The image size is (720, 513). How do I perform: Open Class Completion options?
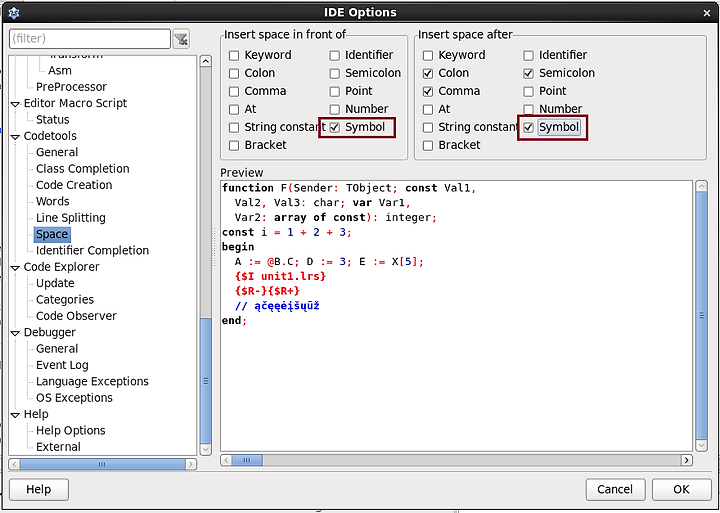coord(83,169)
